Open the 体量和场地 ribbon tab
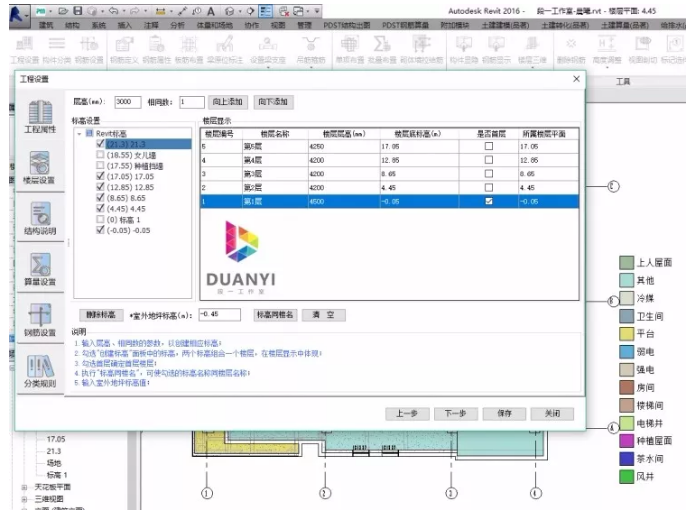The width and height of the screenshot is (693, 513). (215, 25)
